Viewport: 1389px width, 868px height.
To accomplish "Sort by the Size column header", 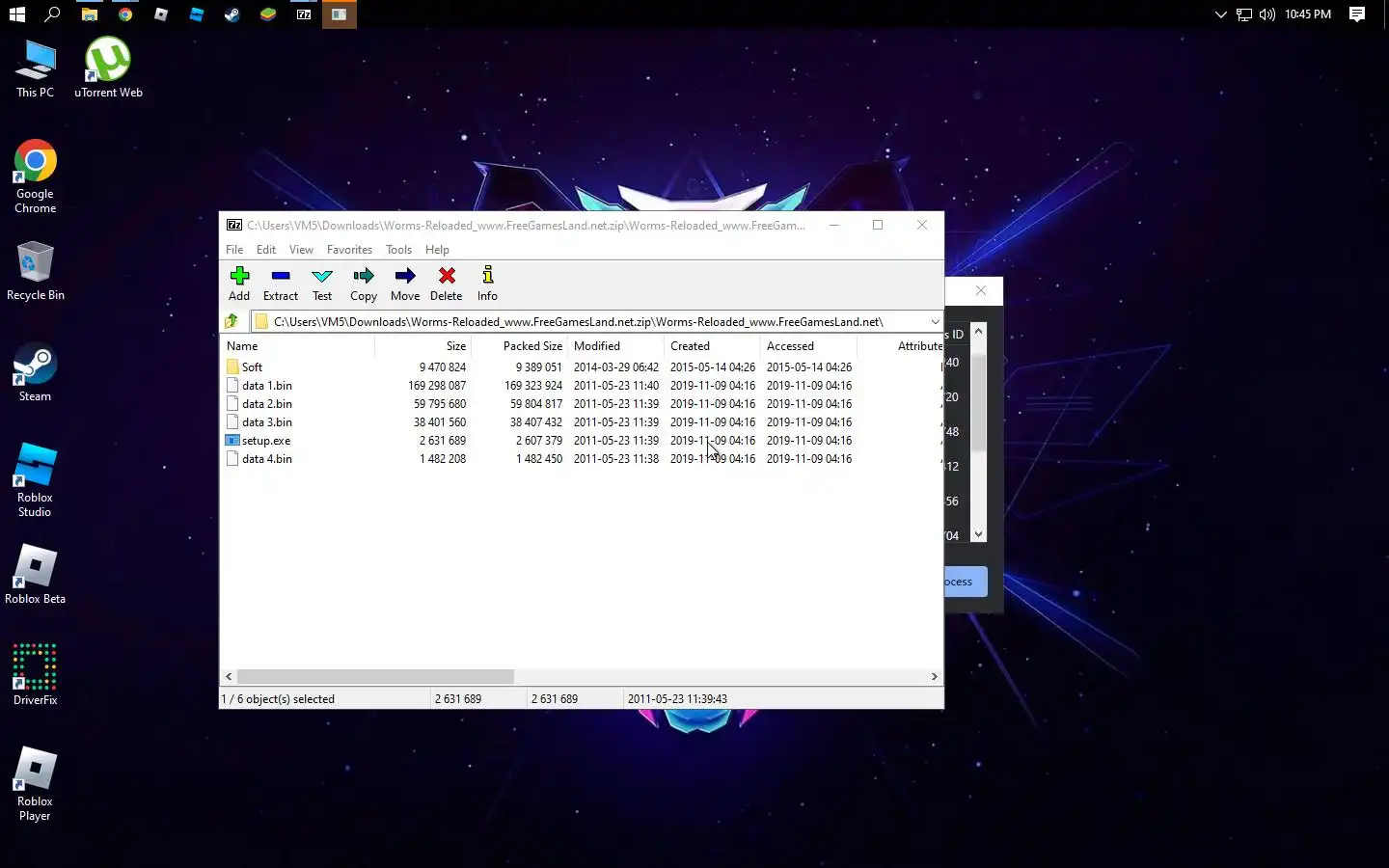I will point(423,346).
